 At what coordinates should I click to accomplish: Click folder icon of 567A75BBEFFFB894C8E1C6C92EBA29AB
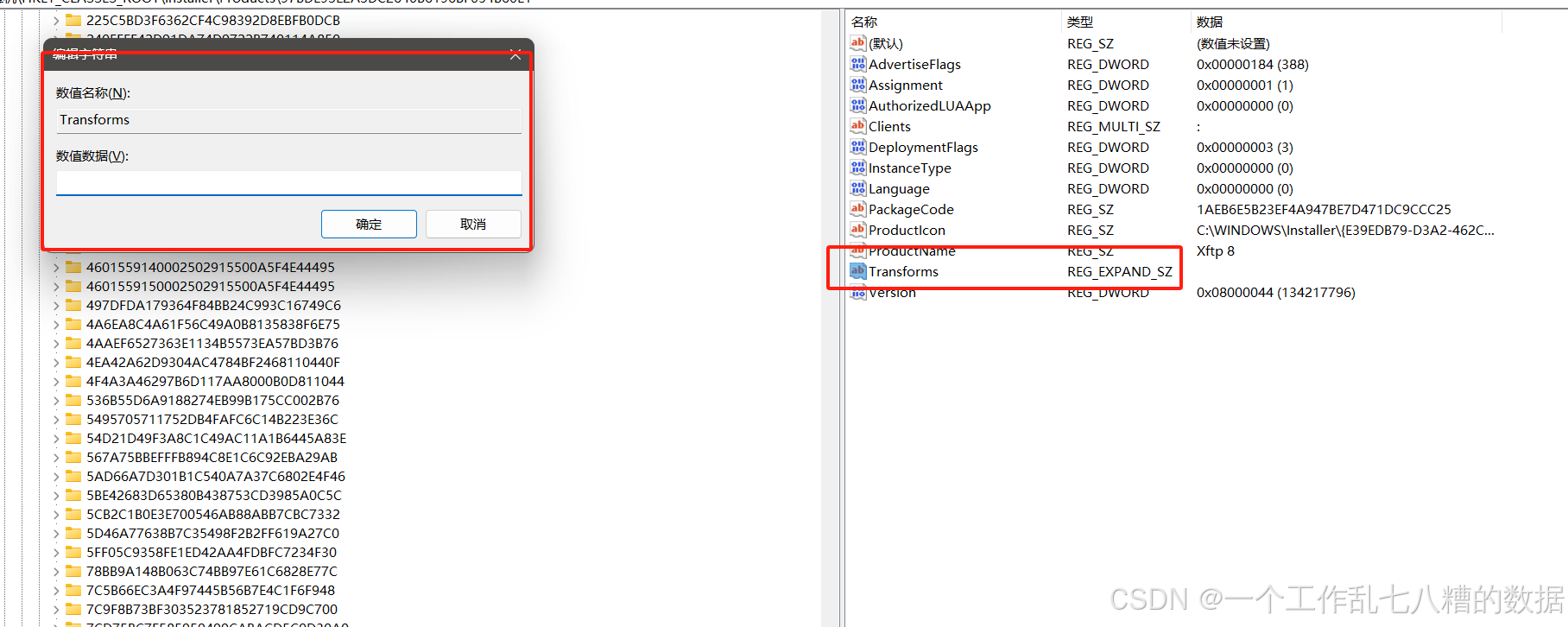73,457
